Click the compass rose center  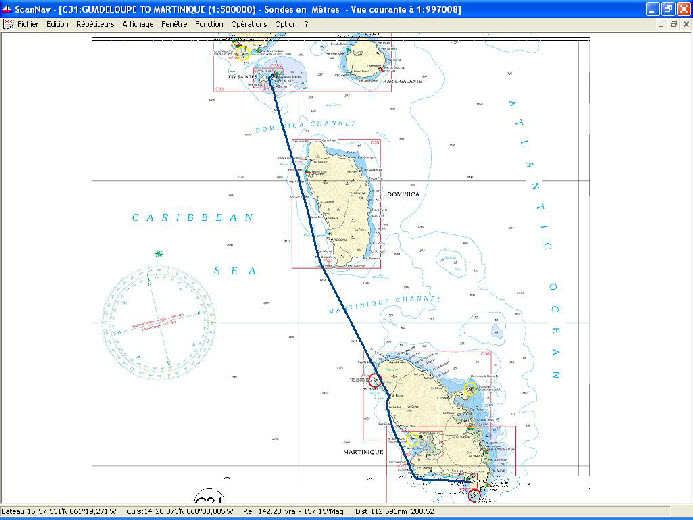[158, 323]
